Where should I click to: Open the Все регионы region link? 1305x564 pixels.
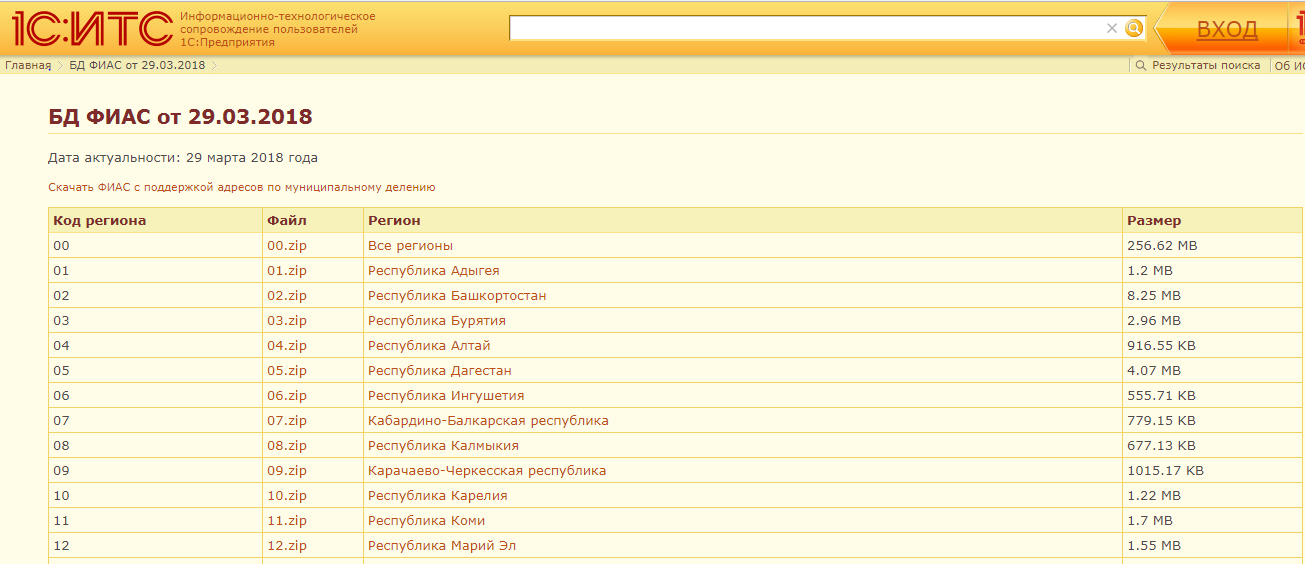tap(410, 245)
